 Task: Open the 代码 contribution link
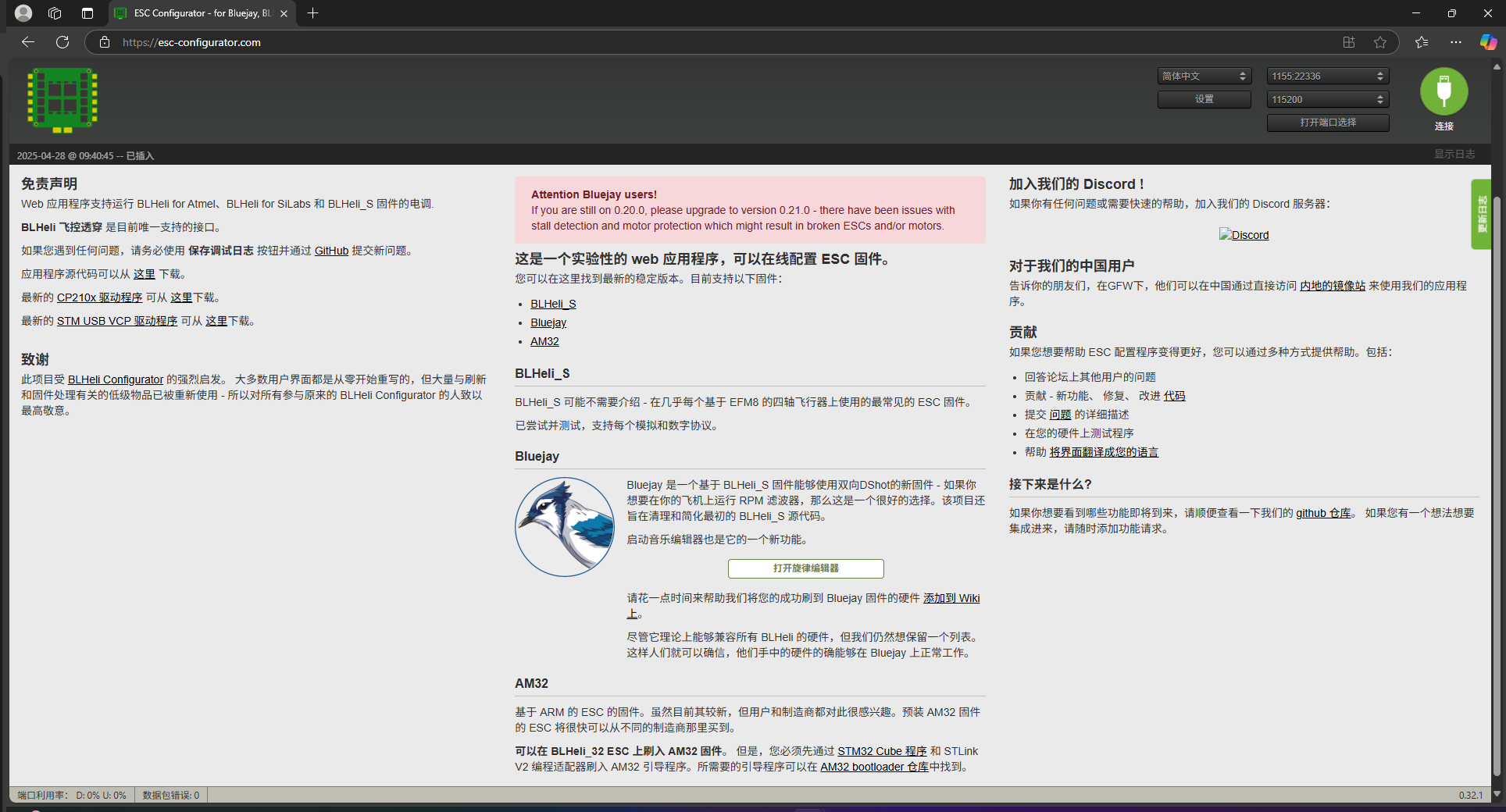(x=1174, y=396)
